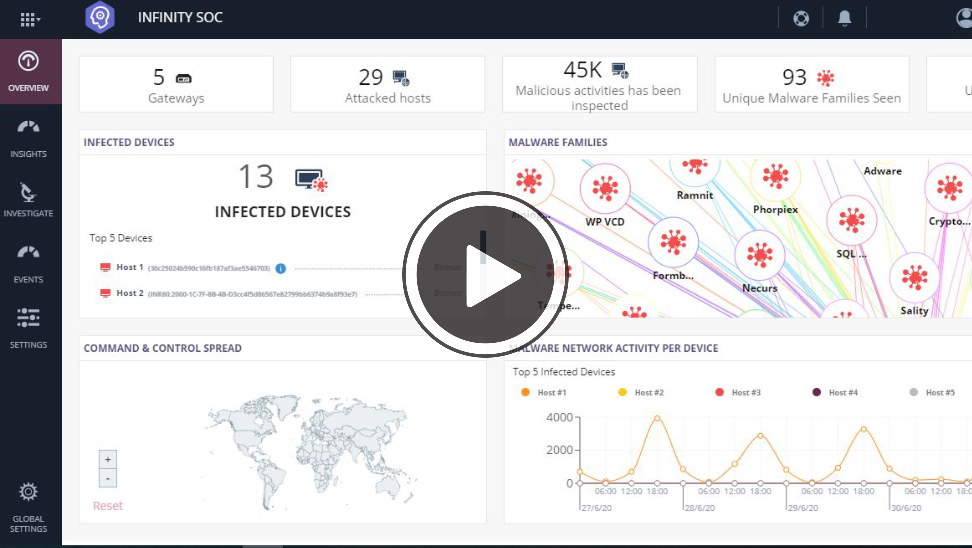
Task: Click the Host 1 device name
Action: pos(130,267)
